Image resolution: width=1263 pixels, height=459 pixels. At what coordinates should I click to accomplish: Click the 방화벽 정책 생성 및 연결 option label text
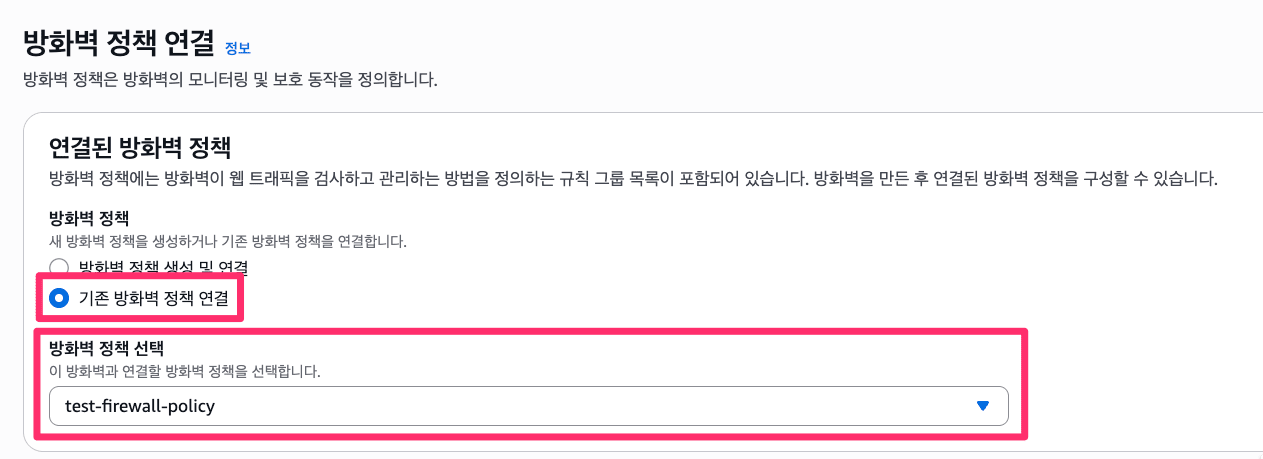coord(163,268)
